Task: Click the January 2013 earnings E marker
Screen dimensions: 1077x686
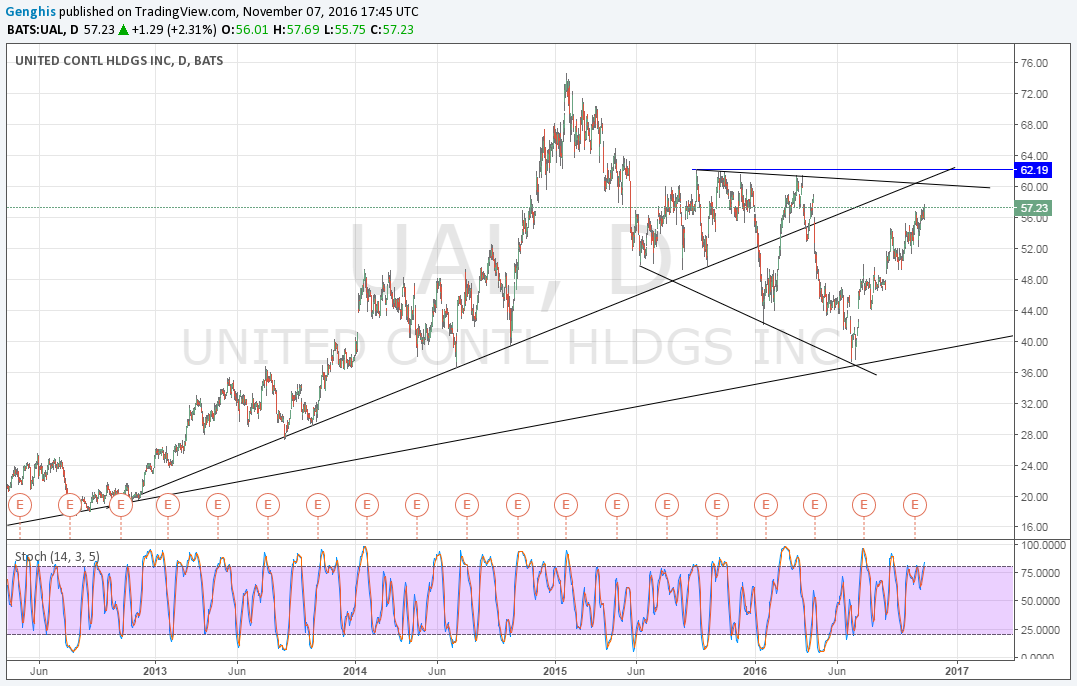Action: [x=168, y=505]
